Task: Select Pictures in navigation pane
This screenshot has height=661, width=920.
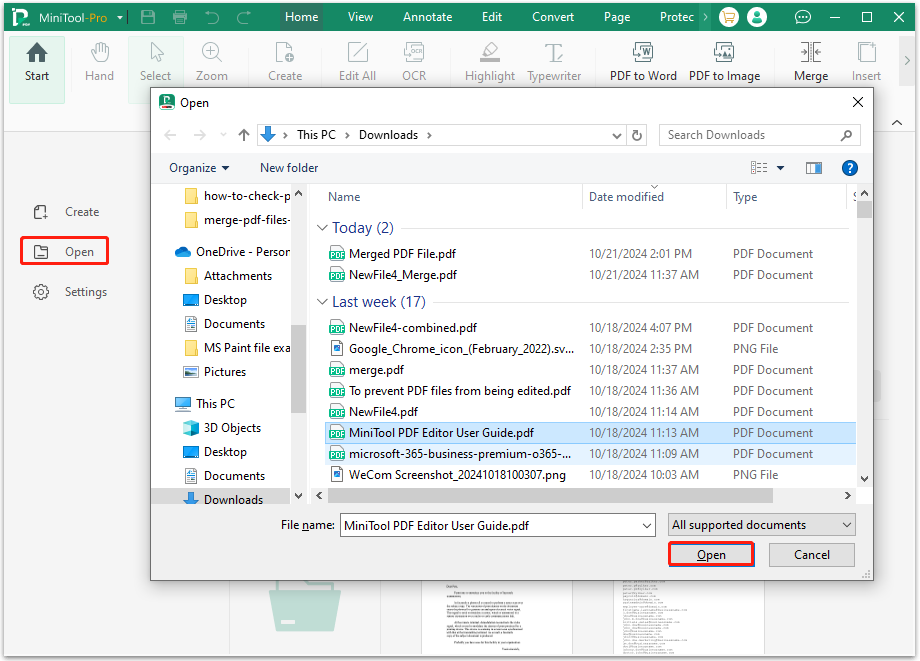Action: 215,372
